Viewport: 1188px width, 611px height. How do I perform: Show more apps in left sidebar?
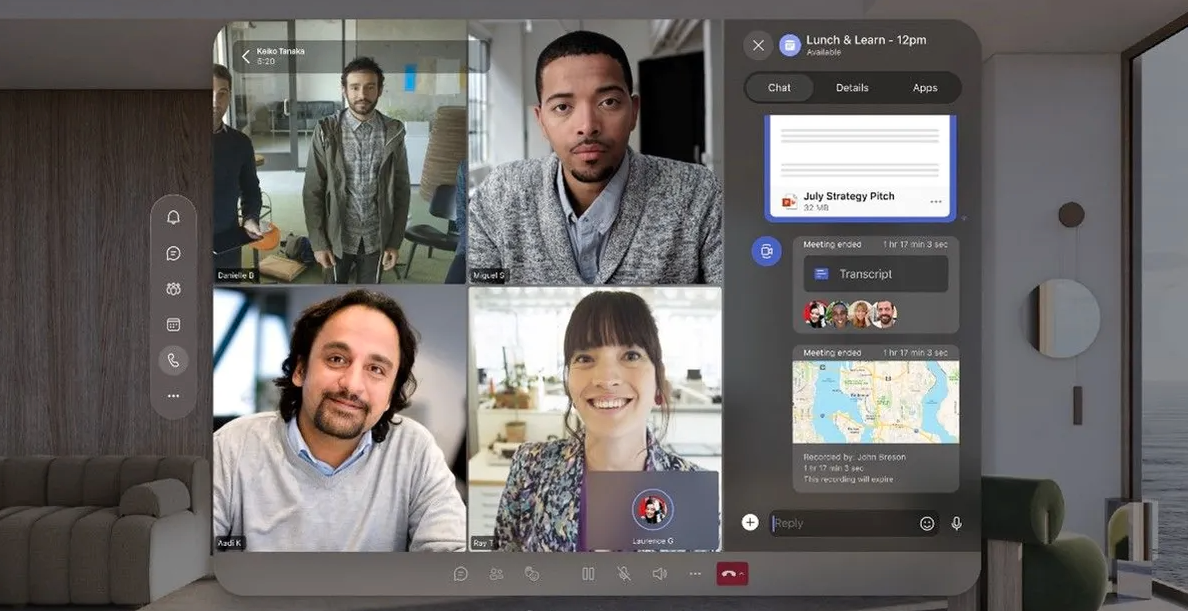(173, 396)
